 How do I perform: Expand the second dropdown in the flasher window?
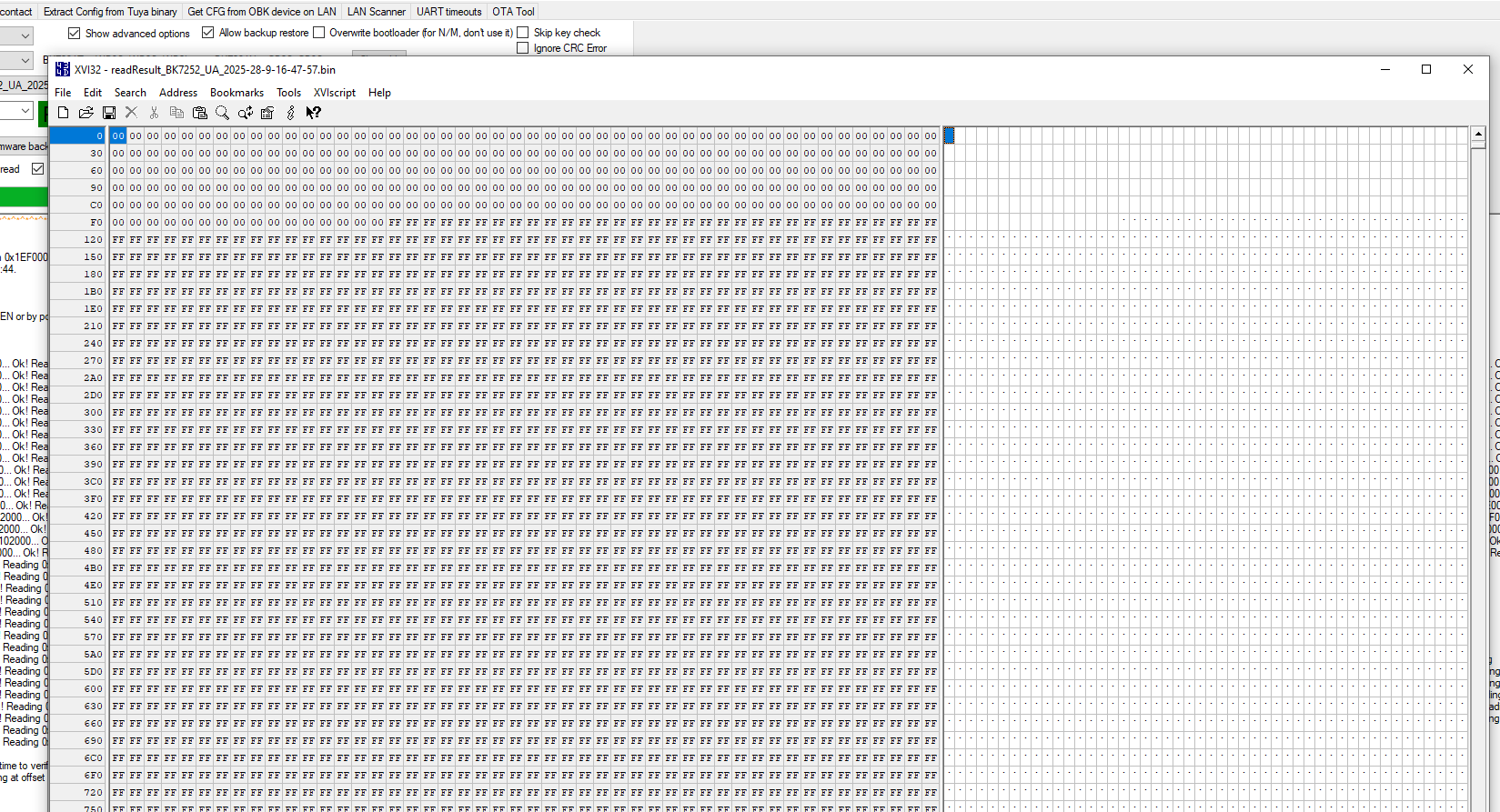coord(25,61)
